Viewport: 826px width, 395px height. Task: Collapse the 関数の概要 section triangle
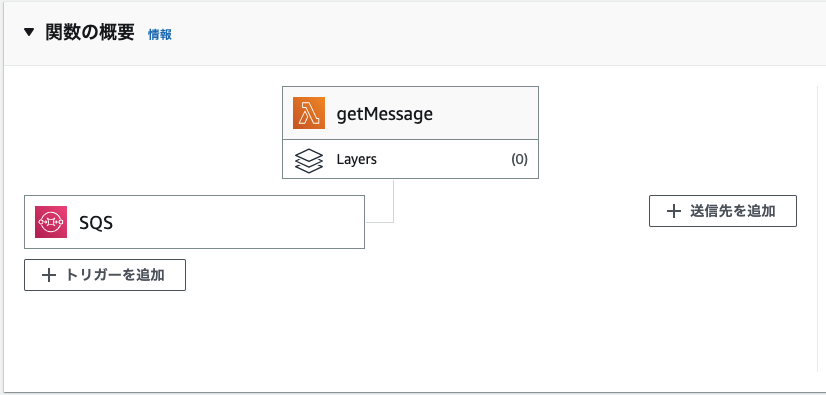pyautogui.click(x=28, y=33)
